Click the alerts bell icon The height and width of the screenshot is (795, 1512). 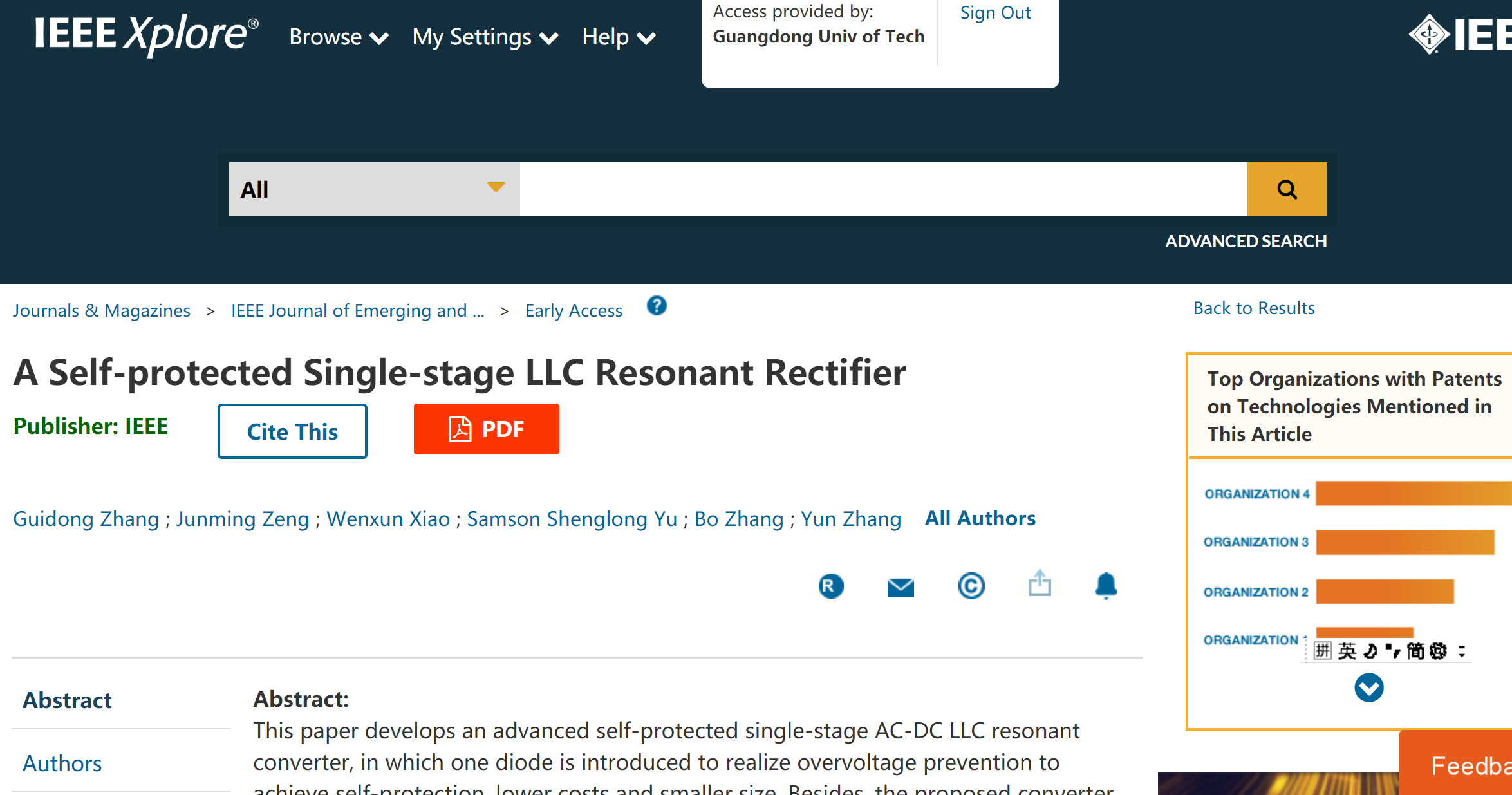click(x=1106, y=585)
